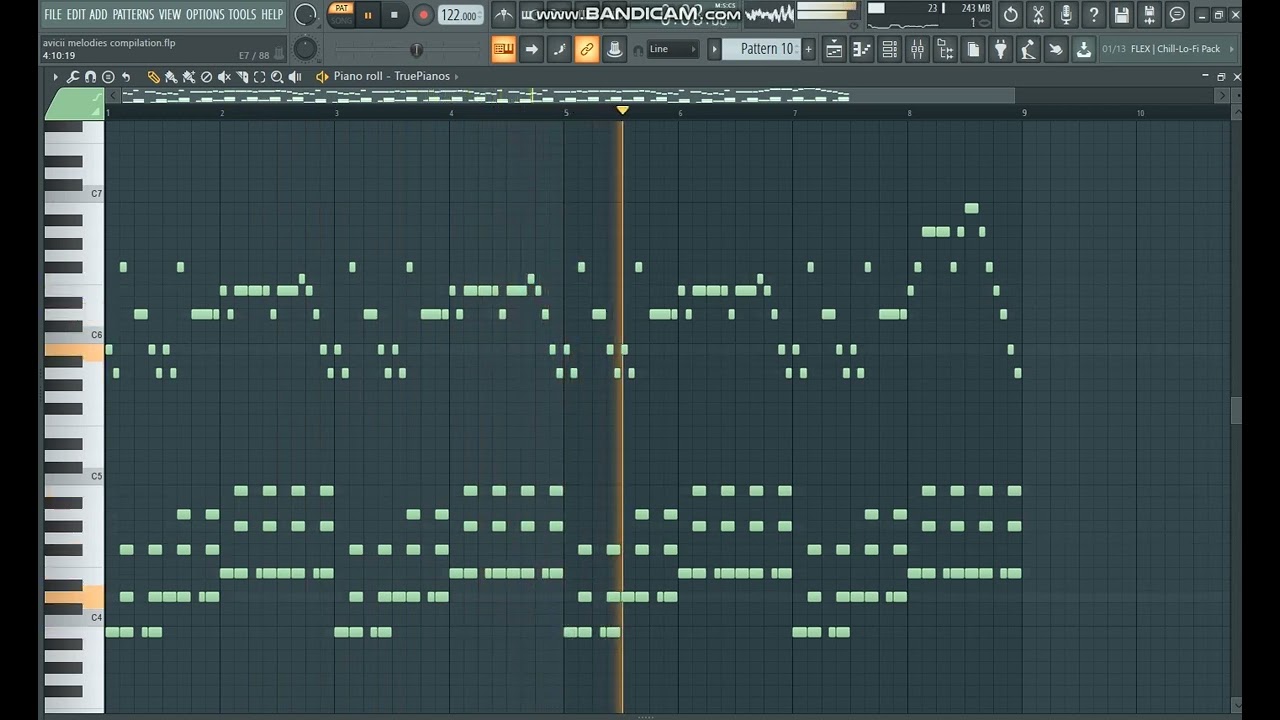Click the render audio file icon
The height and width of the screenshot is (720, 1280).
coord(1149,14)
